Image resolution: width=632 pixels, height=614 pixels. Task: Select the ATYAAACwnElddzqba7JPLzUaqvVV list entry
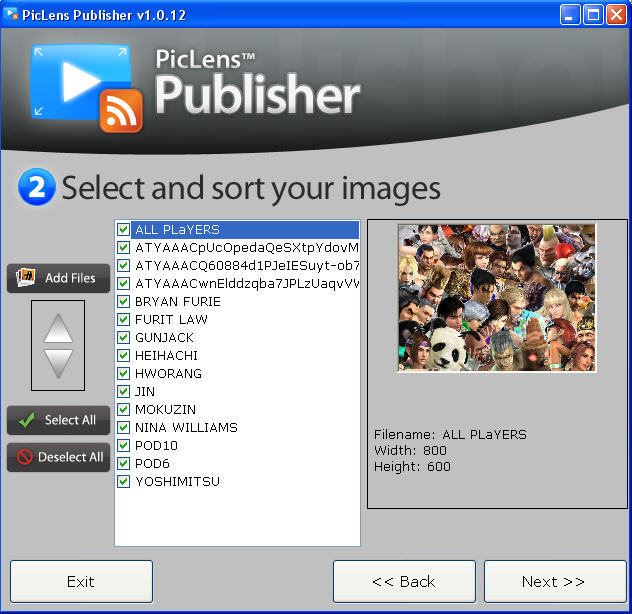tap(247, 283)
